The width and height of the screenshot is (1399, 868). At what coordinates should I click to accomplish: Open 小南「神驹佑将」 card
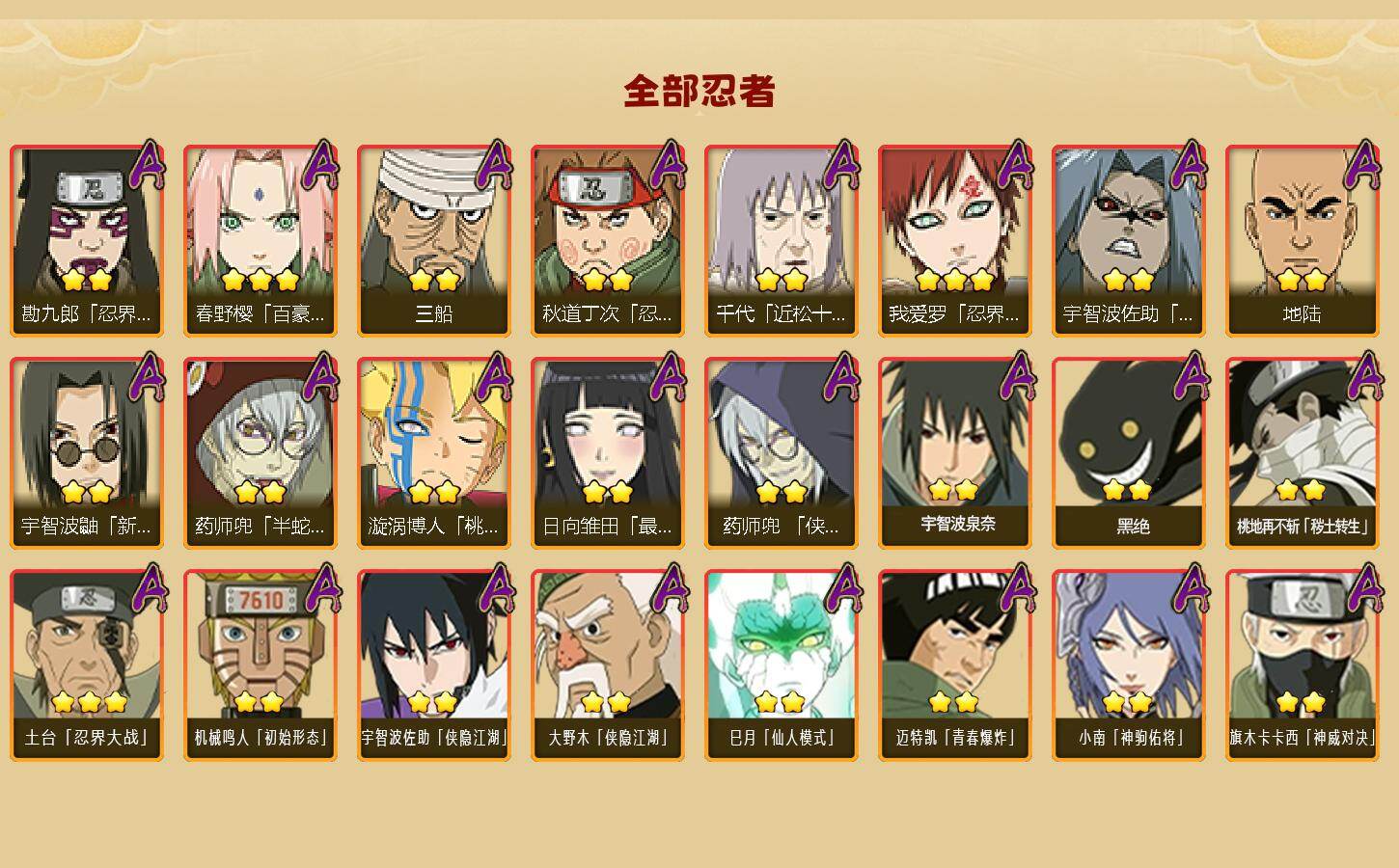pyautogui.click(x=1129, y=665)
